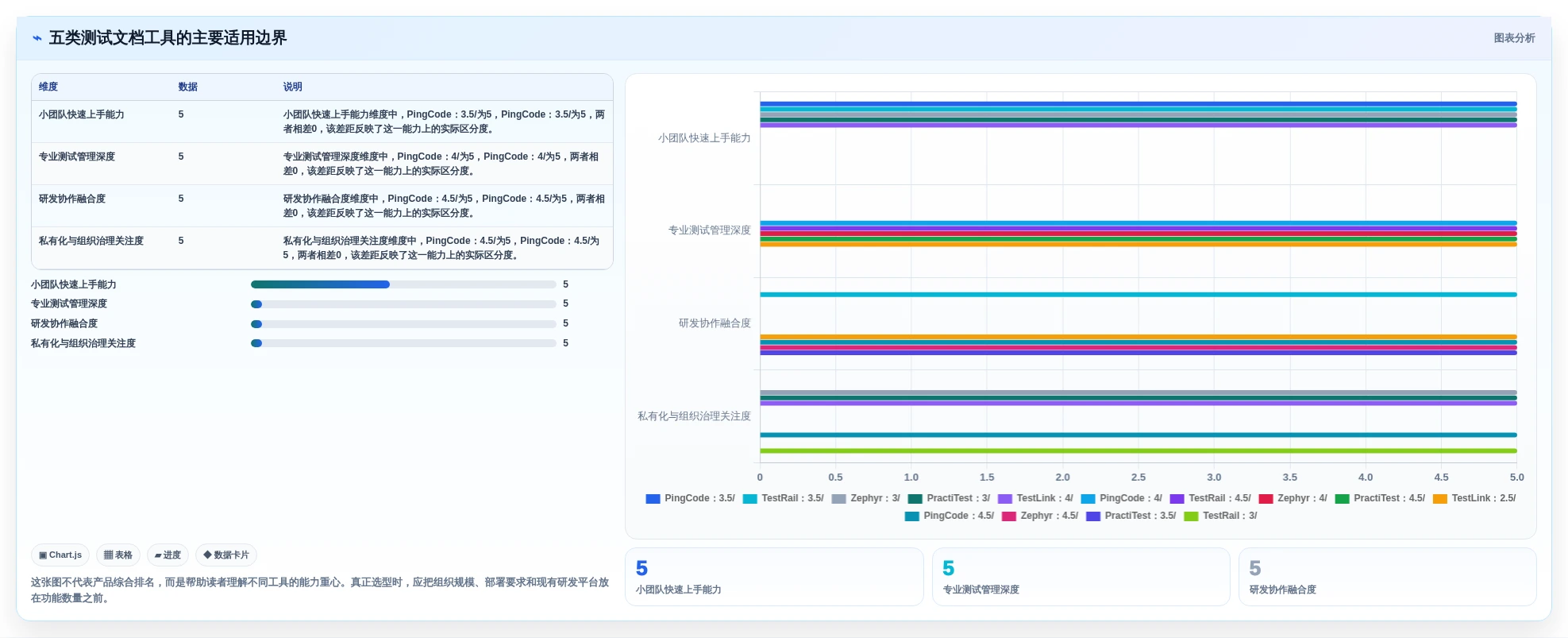Image resolution: width=1568 pixels, height=638 pixels.
Task: Click the description starting 专业测试管理深度维度中
Action: tap(441, 164)
